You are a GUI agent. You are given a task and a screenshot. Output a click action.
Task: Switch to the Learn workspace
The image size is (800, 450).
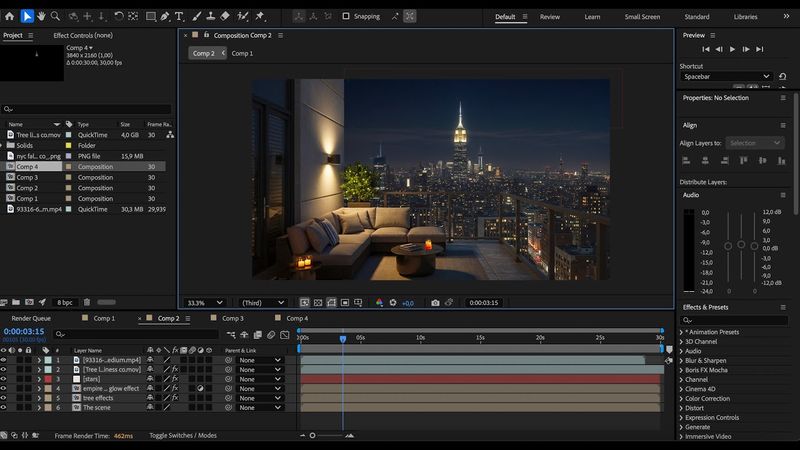tap(592, 17)
